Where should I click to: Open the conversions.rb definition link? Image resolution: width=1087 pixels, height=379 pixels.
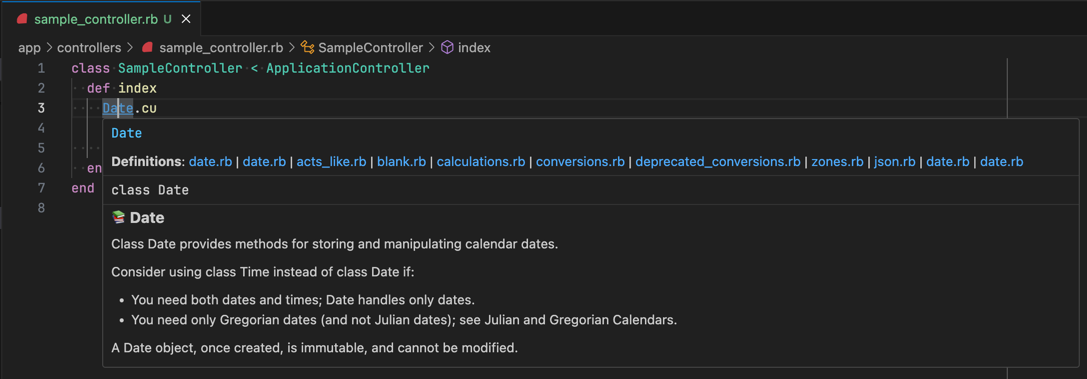point(580,161)
